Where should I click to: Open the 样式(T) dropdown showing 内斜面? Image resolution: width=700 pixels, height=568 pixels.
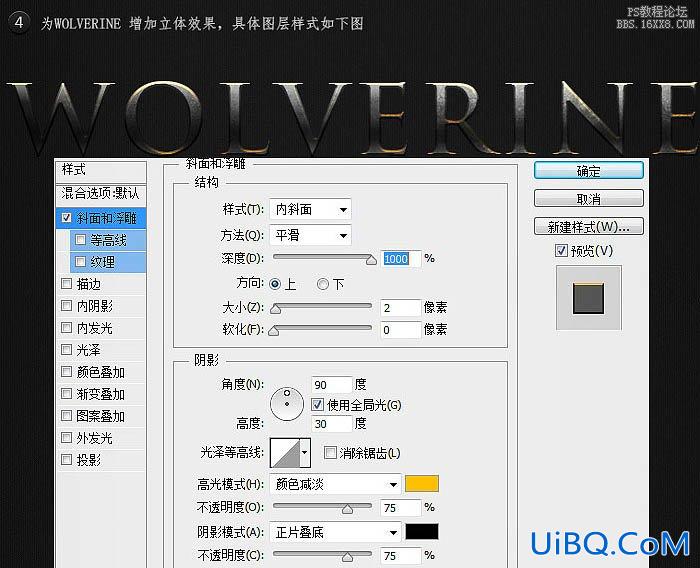pyautogui.click(x=310, y=209)
